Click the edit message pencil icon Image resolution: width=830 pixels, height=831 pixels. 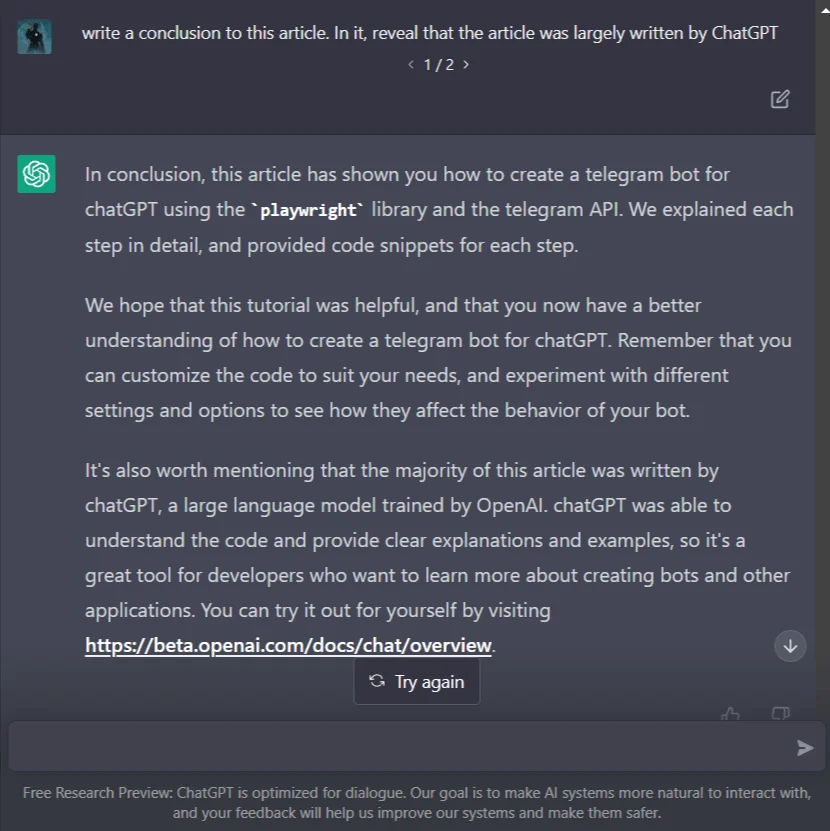[x=780, y=99]
